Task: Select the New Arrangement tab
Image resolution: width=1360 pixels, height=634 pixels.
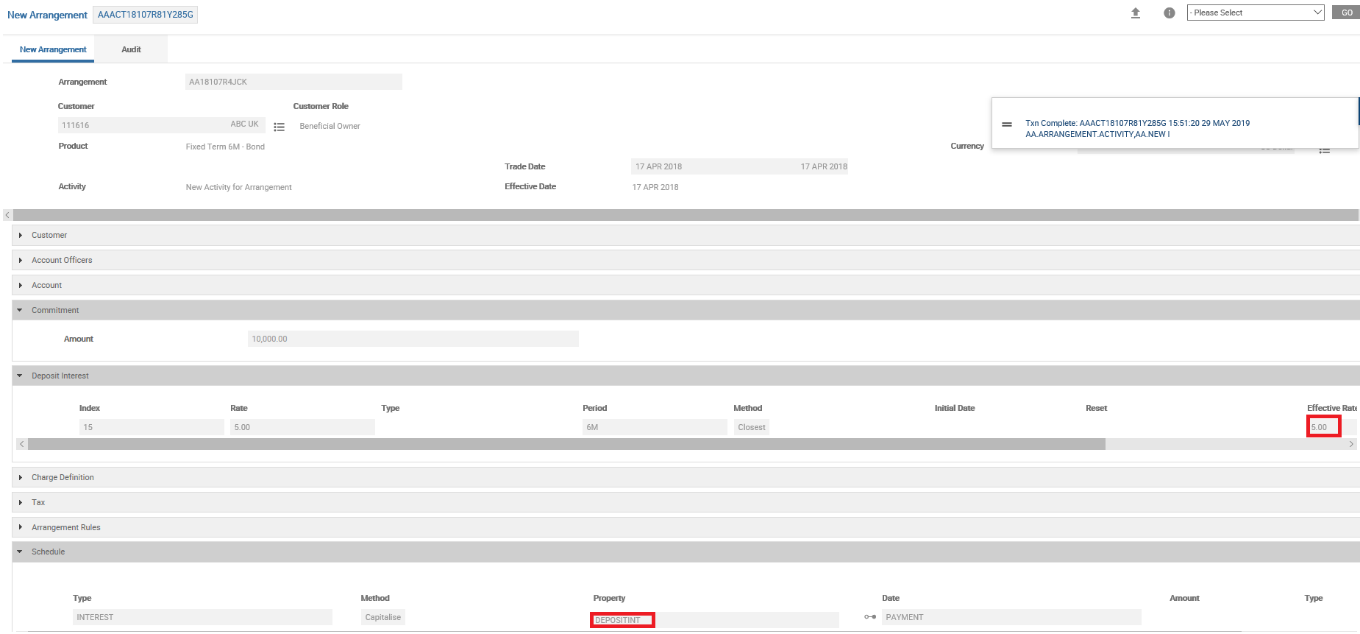Action: pos(53,49)
